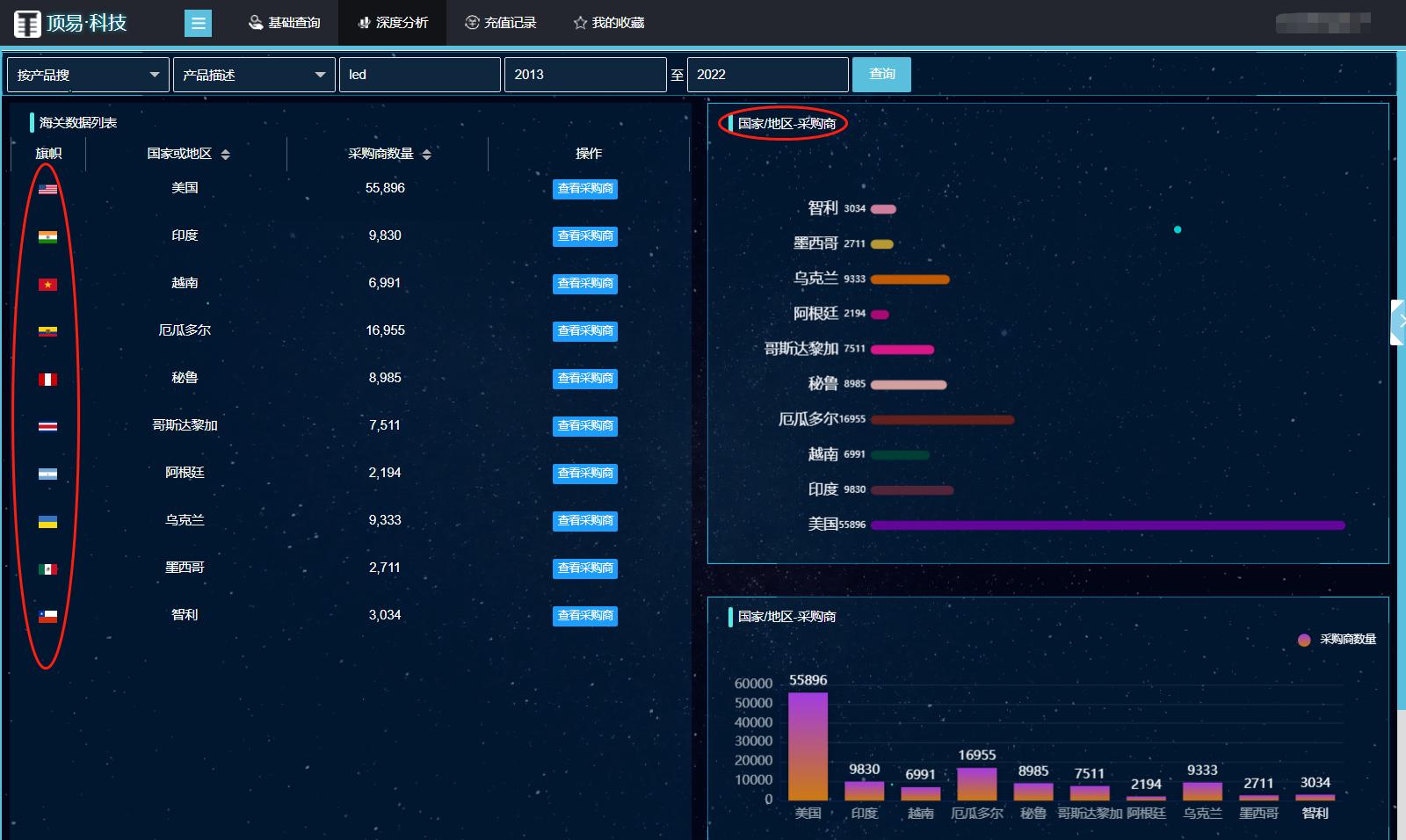View buyers for 印度 row
Image resolution: width=1406 pixels, height=840 pixels.
pyautogui.click(x=585, y=236)
